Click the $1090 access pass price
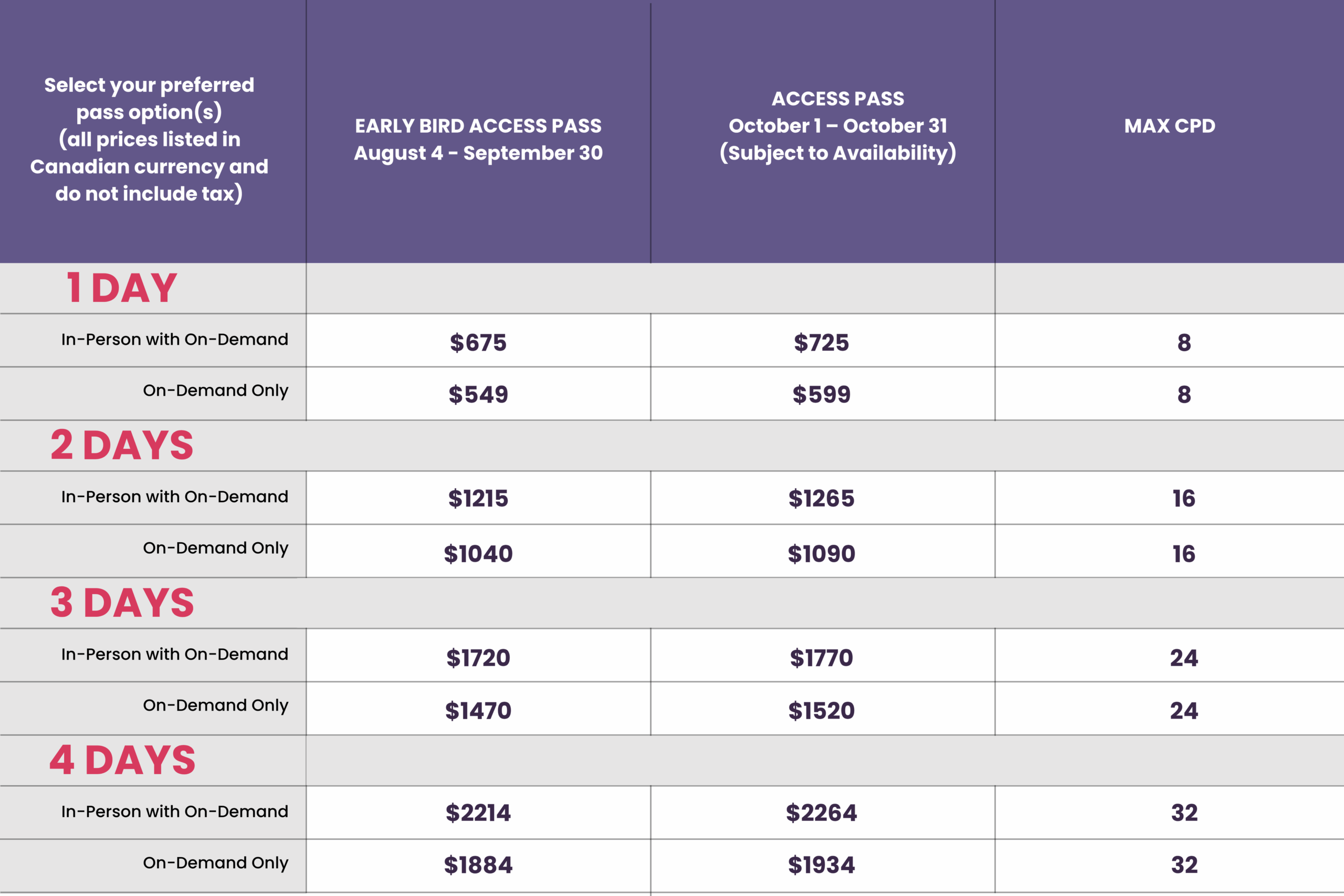The image size is (1344, 896). [821, 554]
